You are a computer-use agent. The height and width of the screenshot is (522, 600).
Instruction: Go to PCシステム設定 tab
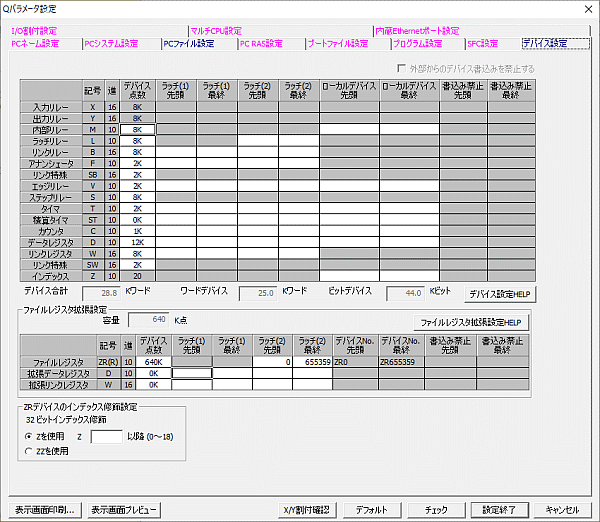click(x=111, y=44)
